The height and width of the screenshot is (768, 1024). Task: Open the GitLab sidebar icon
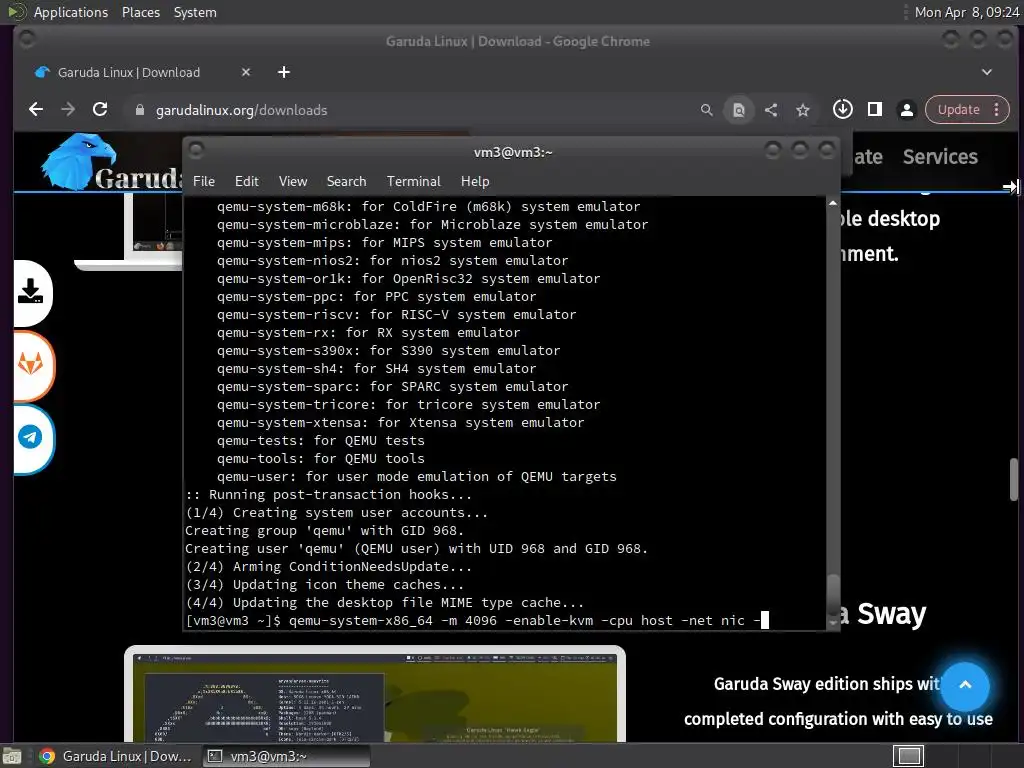[31, 364]
